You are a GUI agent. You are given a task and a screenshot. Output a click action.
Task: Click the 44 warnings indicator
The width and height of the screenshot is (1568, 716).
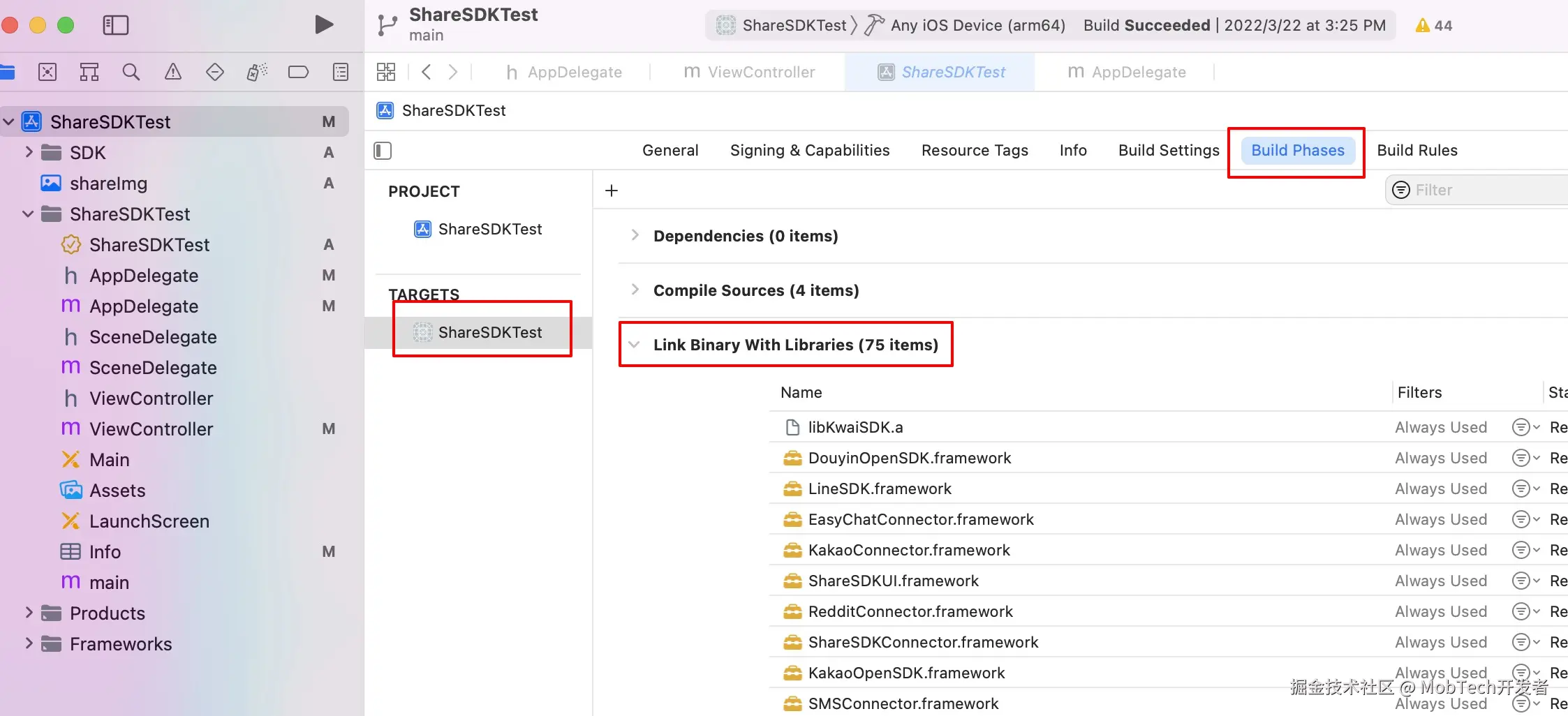tap(1433, 26)
